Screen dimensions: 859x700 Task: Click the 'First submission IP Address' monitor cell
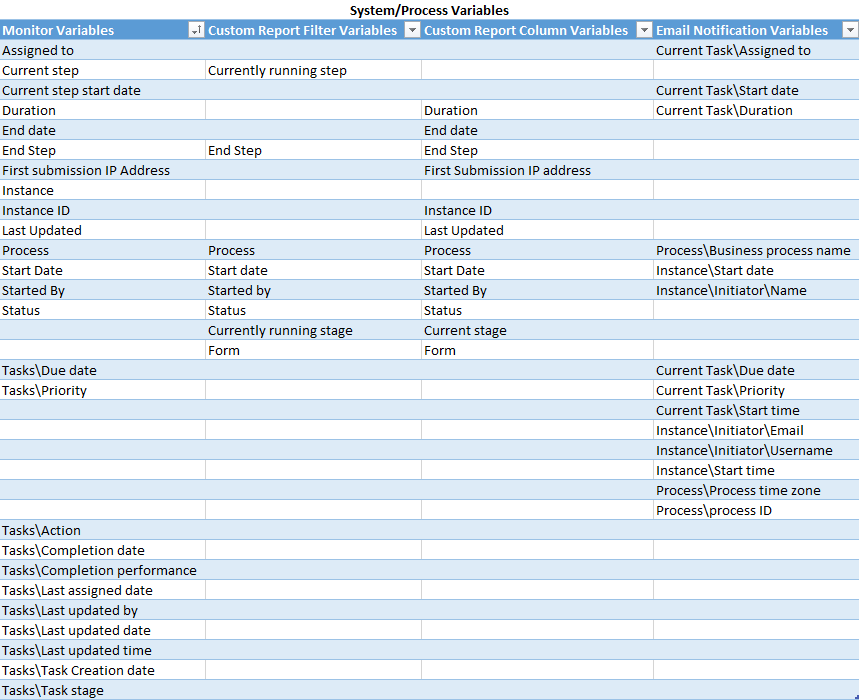(102, 170)
